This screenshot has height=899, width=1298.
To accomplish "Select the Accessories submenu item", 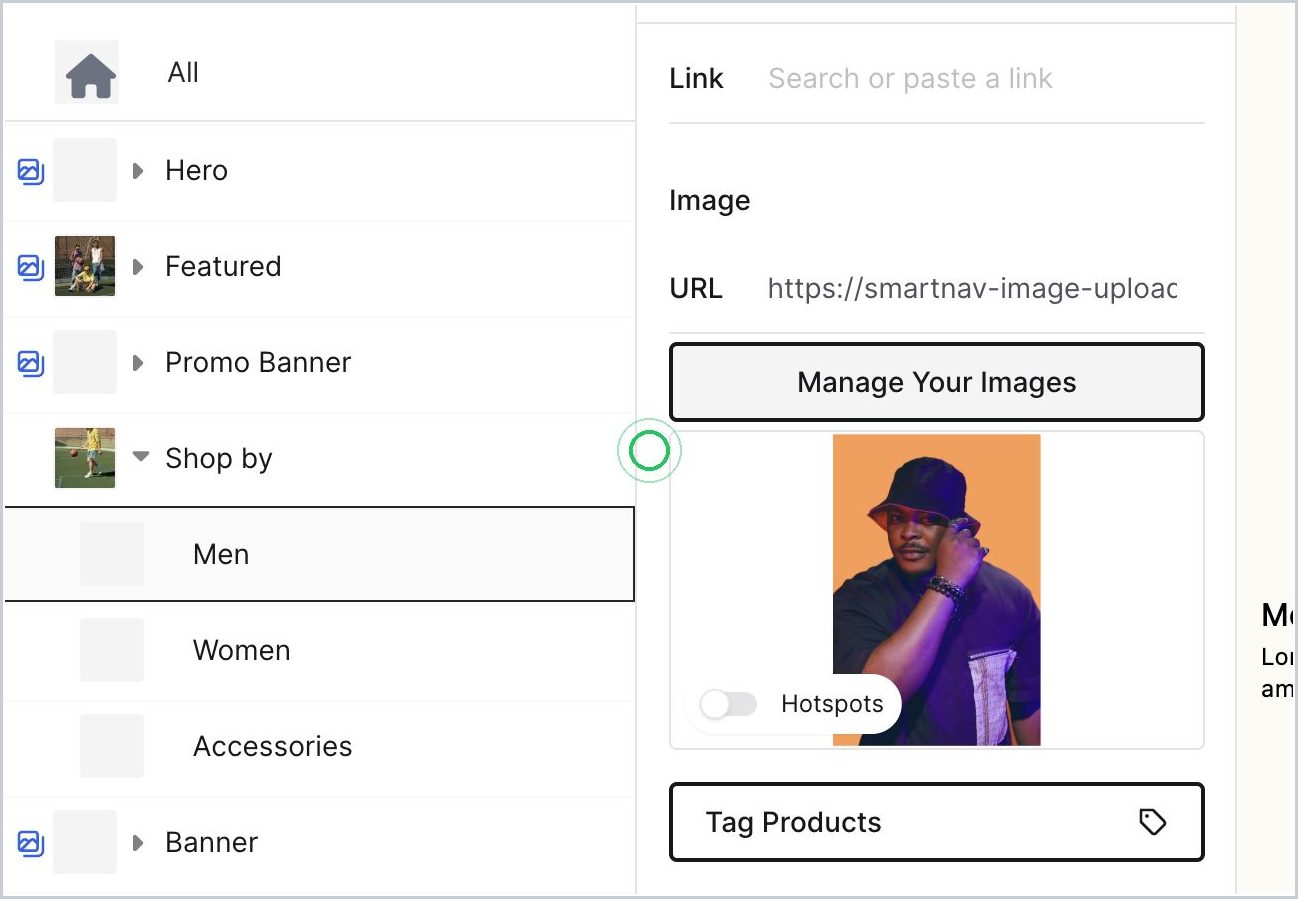I will (320, 746).
